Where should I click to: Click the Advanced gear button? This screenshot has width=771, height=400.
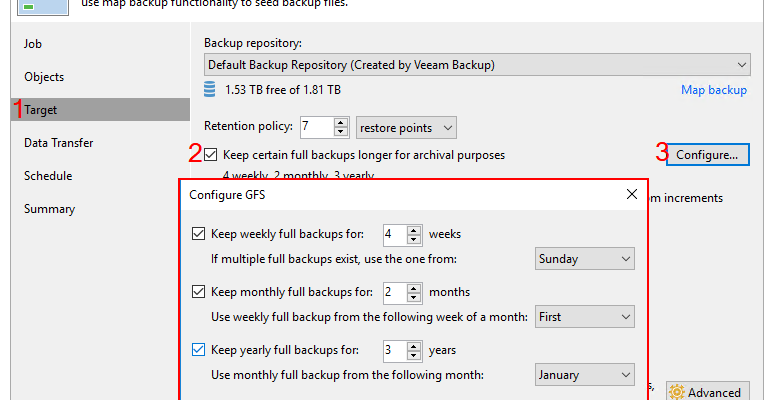click(708, 392)
